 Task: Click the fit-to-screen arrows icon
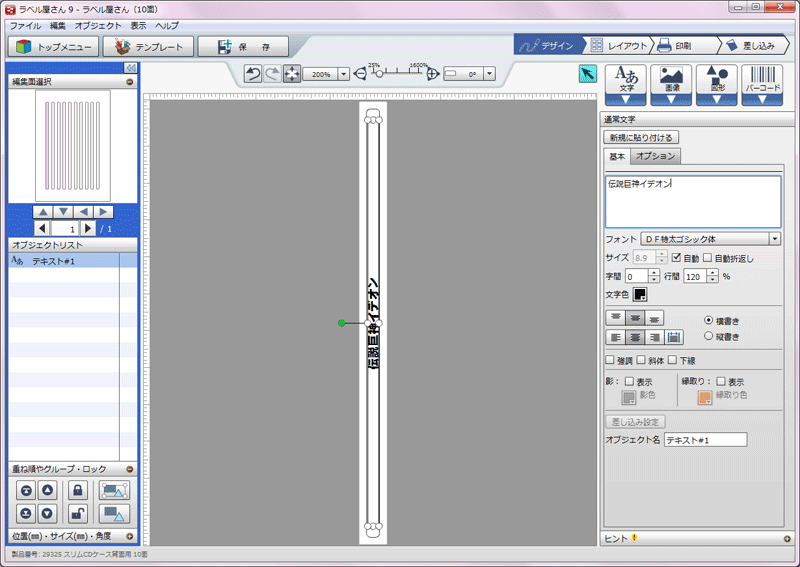coord(292,74)
